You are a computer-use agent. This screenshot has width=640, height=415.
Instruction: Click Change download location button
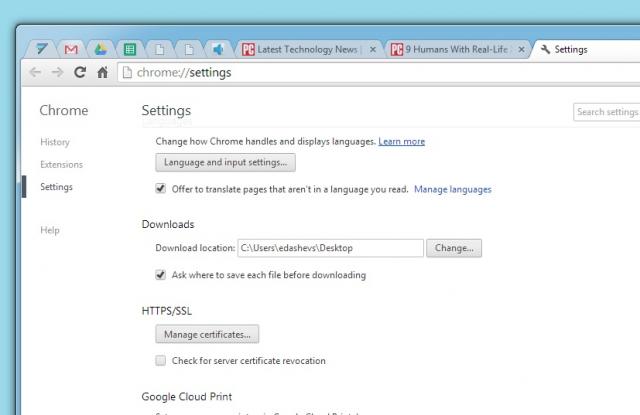(454, 248)
